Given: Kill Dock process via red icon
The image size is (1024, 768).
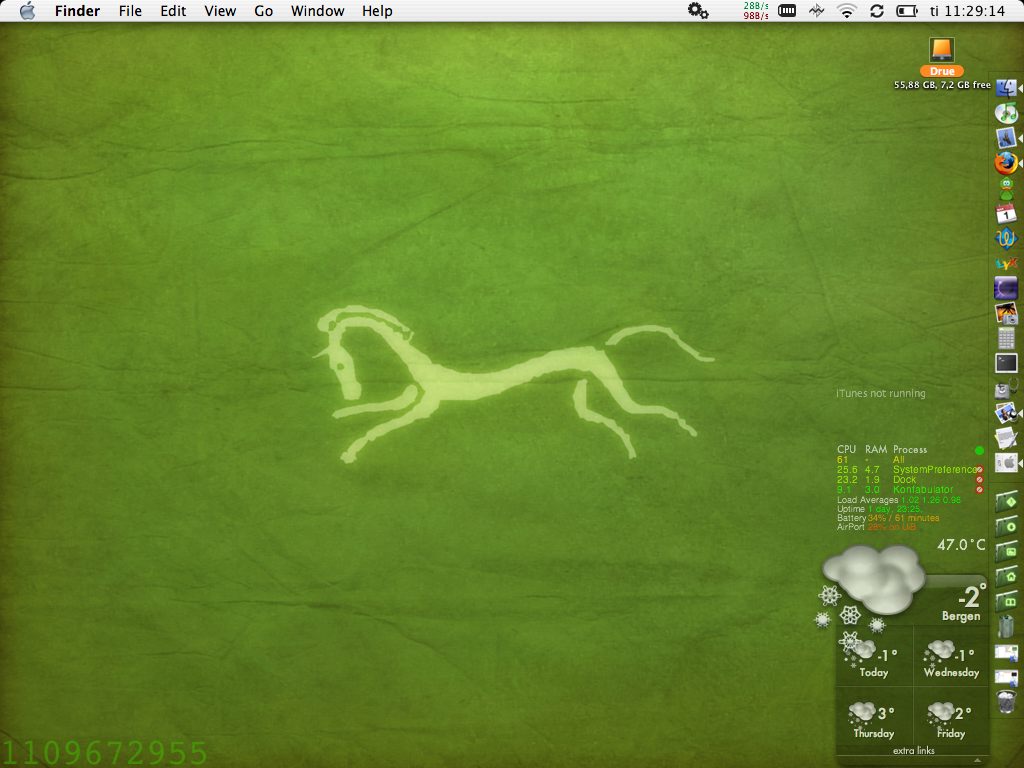Looking at the screenshot, I should tap(980, 479).
